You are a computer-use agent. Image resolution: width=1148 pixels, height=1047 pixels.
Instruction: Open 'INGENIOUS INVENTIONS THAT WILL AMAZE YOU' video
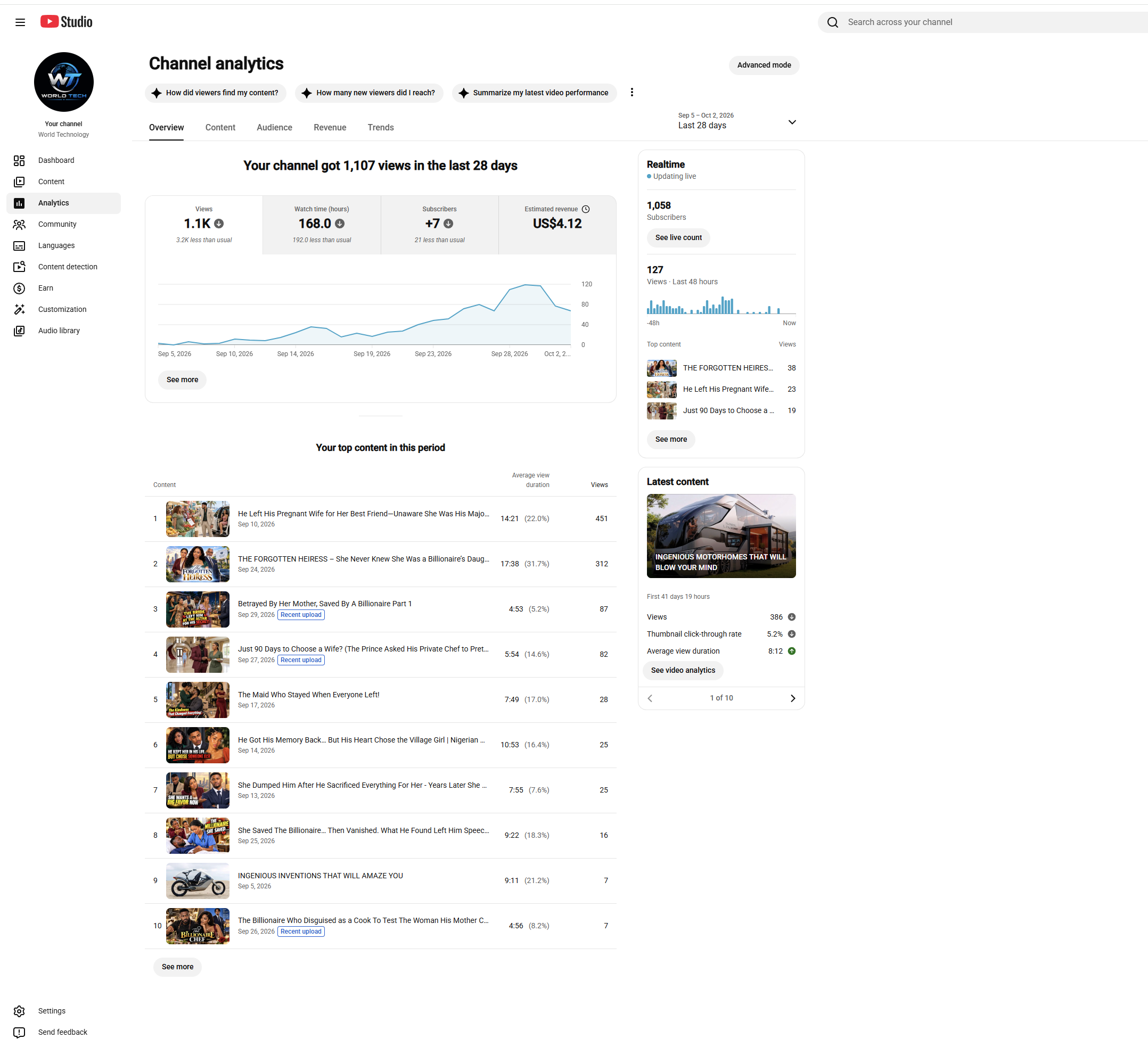(320, 876)
